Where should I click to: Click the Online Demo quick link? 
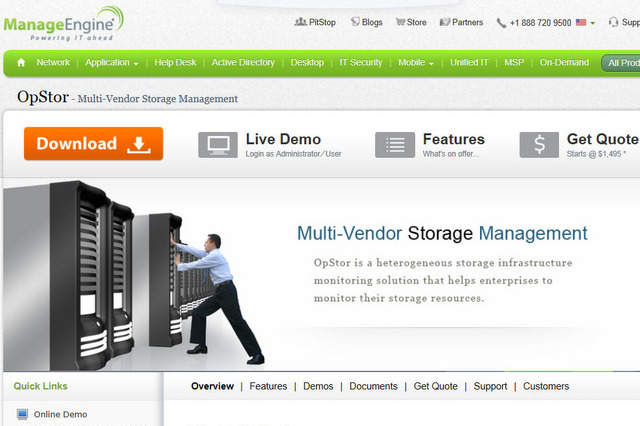tap(60, 414)
